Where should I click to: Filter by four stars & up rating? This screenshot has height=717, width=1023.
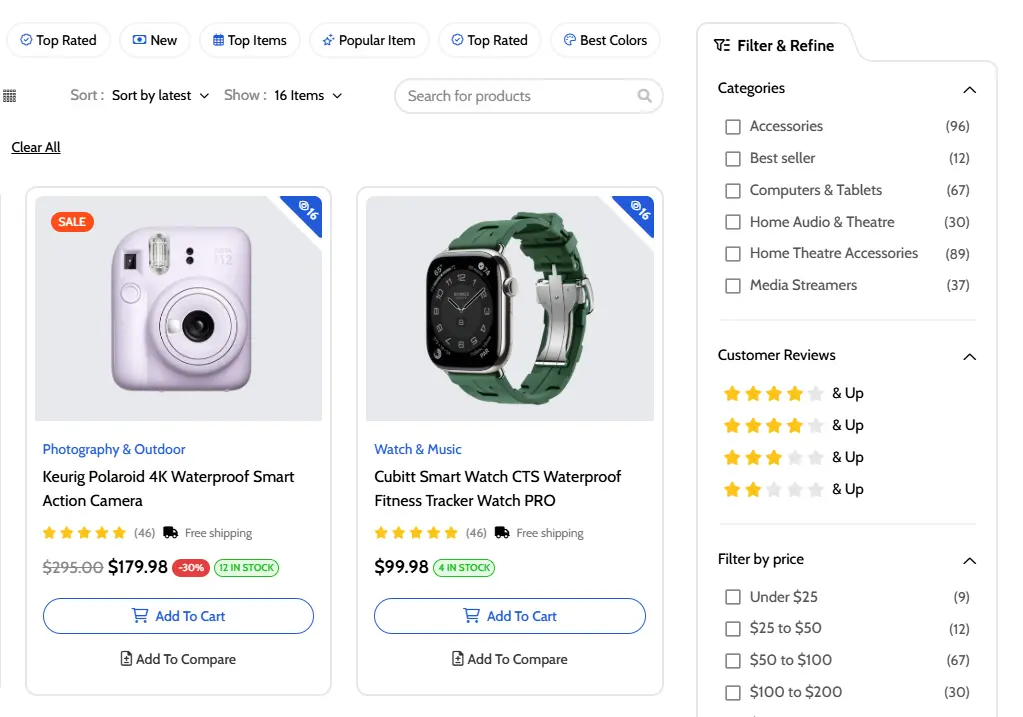pos(792,393)
